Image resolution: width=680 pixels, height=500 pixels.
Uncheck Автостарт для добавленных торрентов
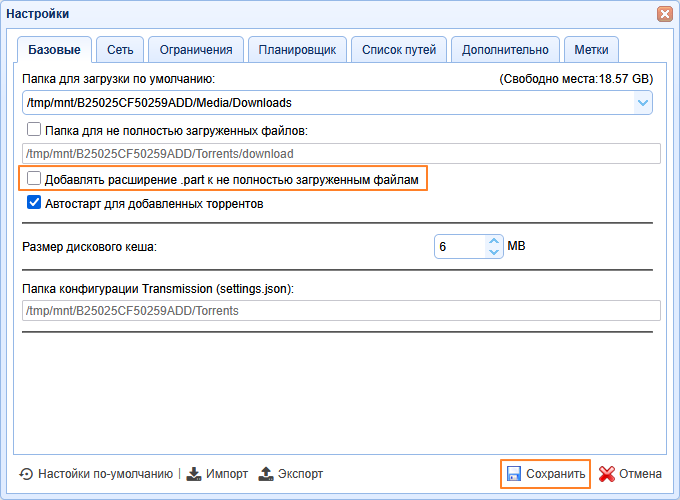pyautogui.click(x=34, y=203)
